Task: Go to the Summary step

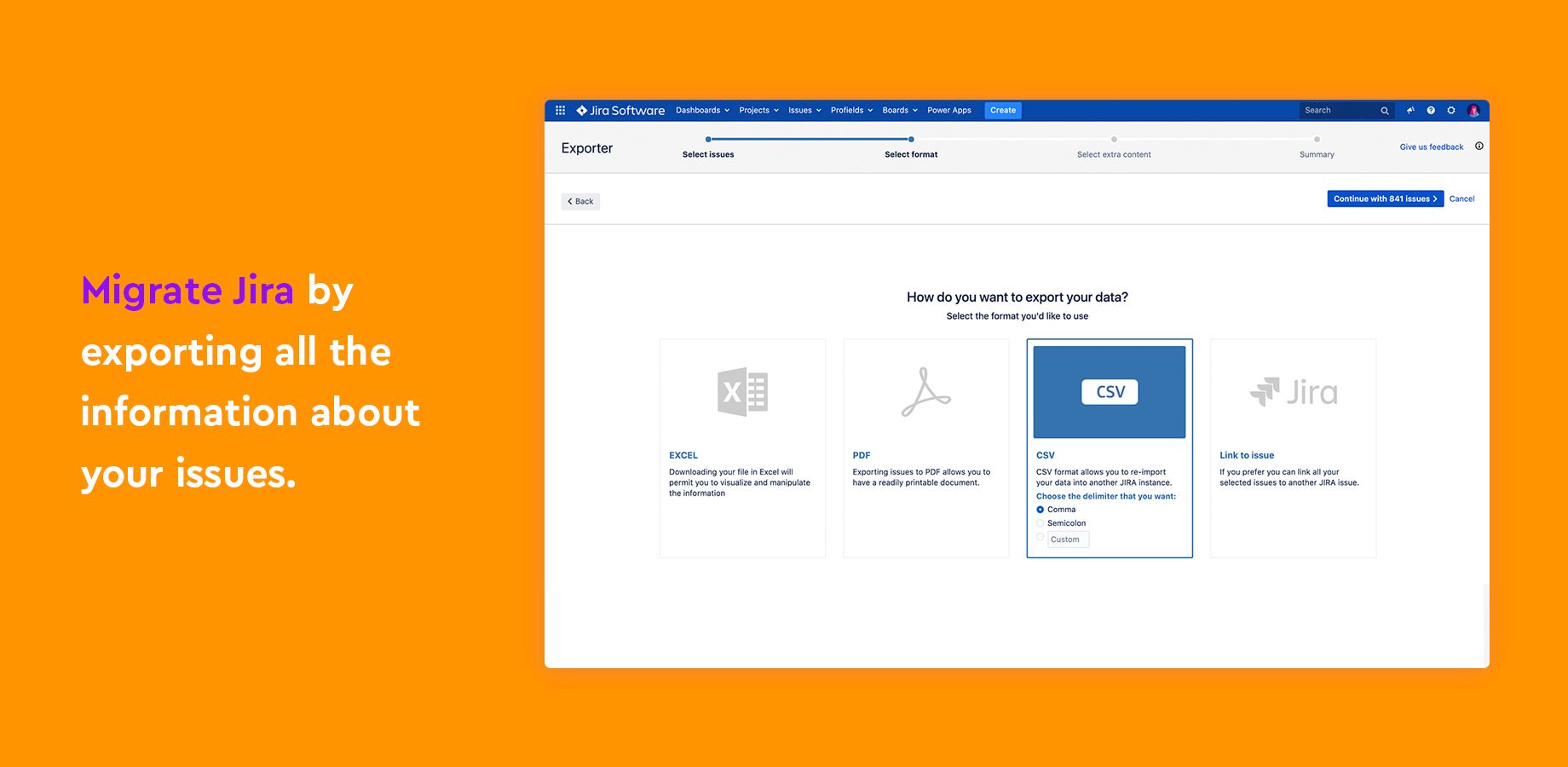Action: (1317, 154)
